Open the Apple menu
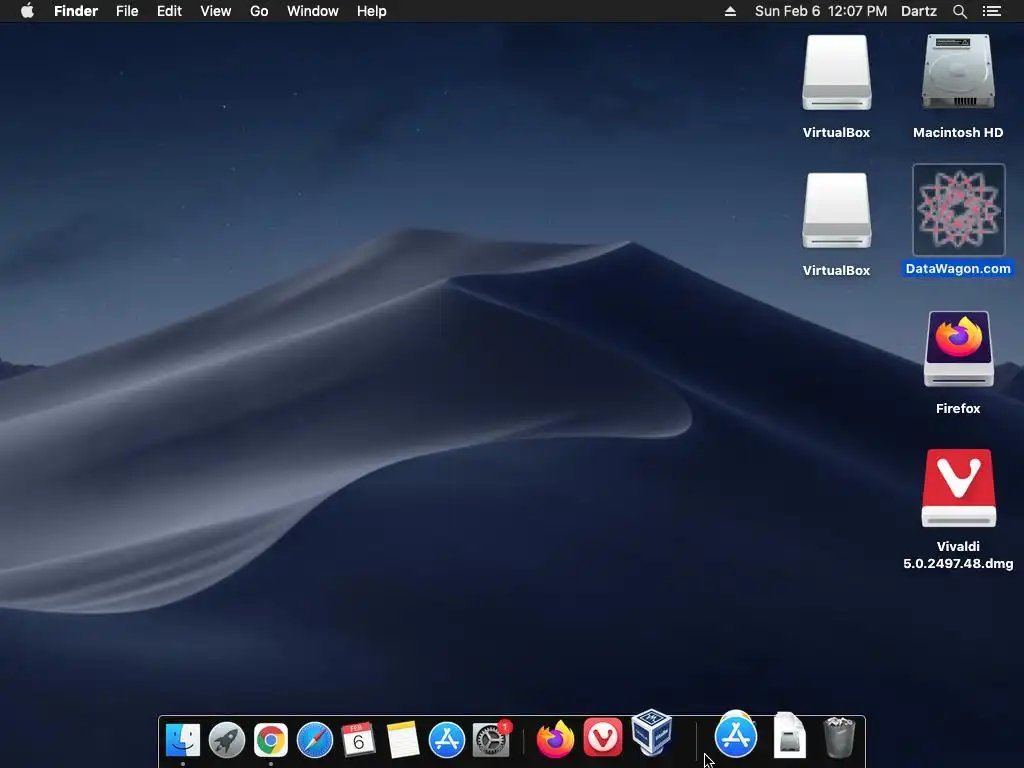 tap(27, 10)
